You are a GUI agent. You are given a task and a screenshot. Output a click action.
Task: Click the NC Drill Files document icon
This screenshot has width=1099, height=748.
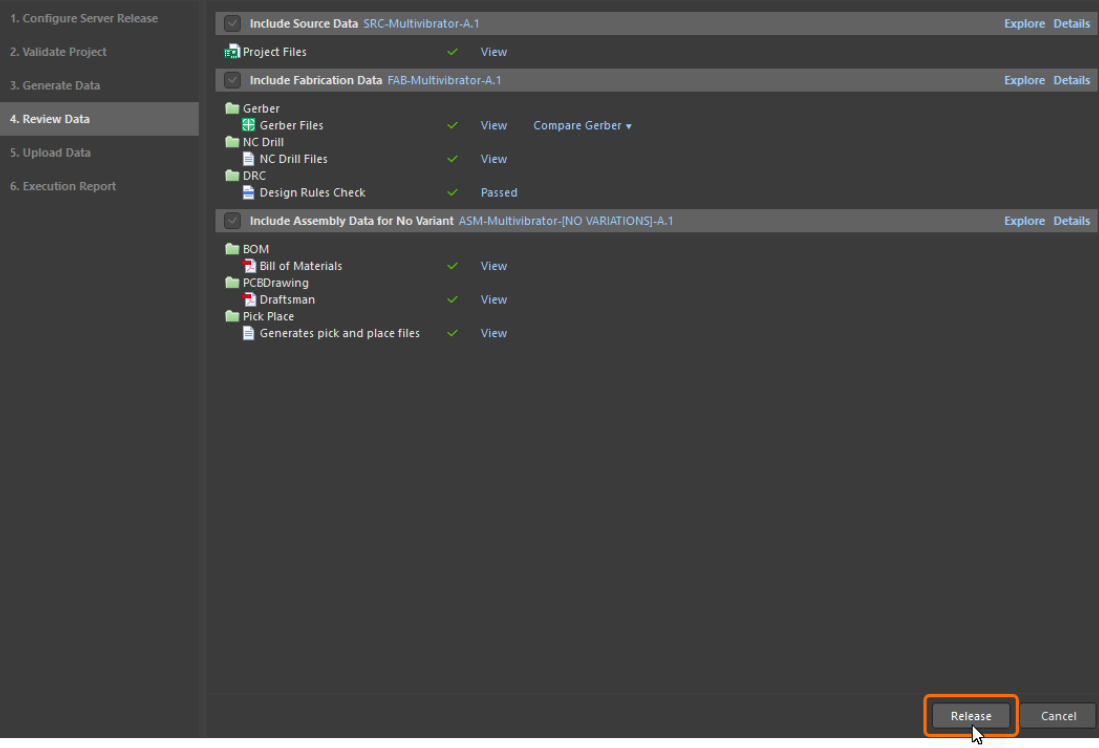(x=249, y=159)
